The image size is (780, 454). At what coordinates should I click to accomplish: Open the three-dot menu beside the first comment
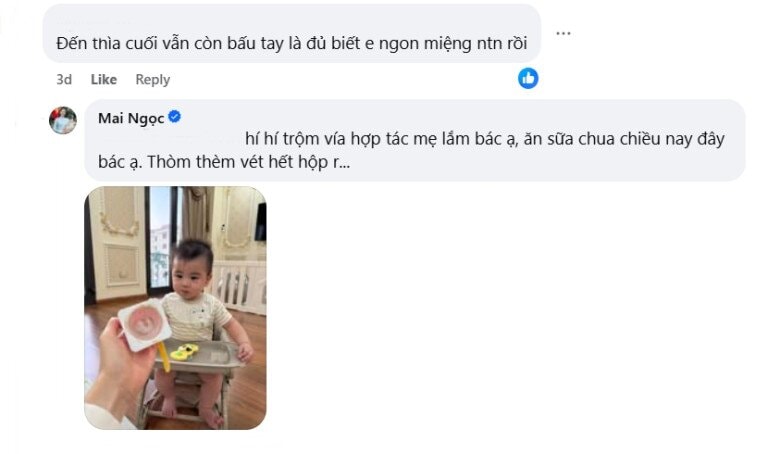pos(563,33)
